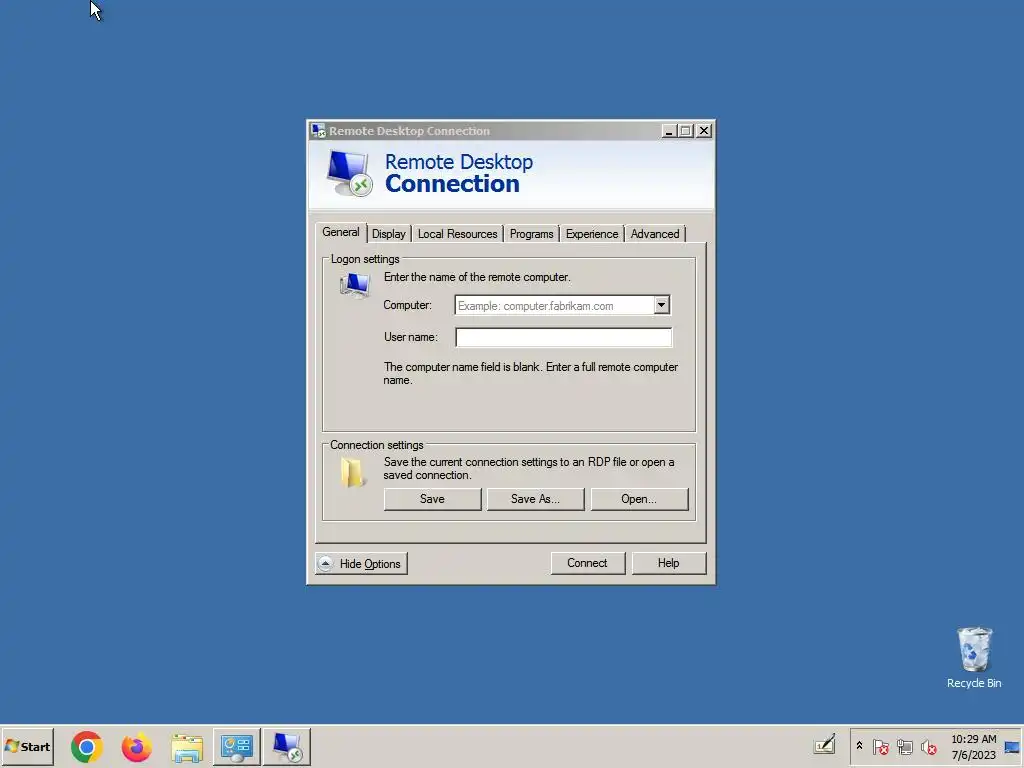
Task: Switch to the General tab
Action: (340, 232)
